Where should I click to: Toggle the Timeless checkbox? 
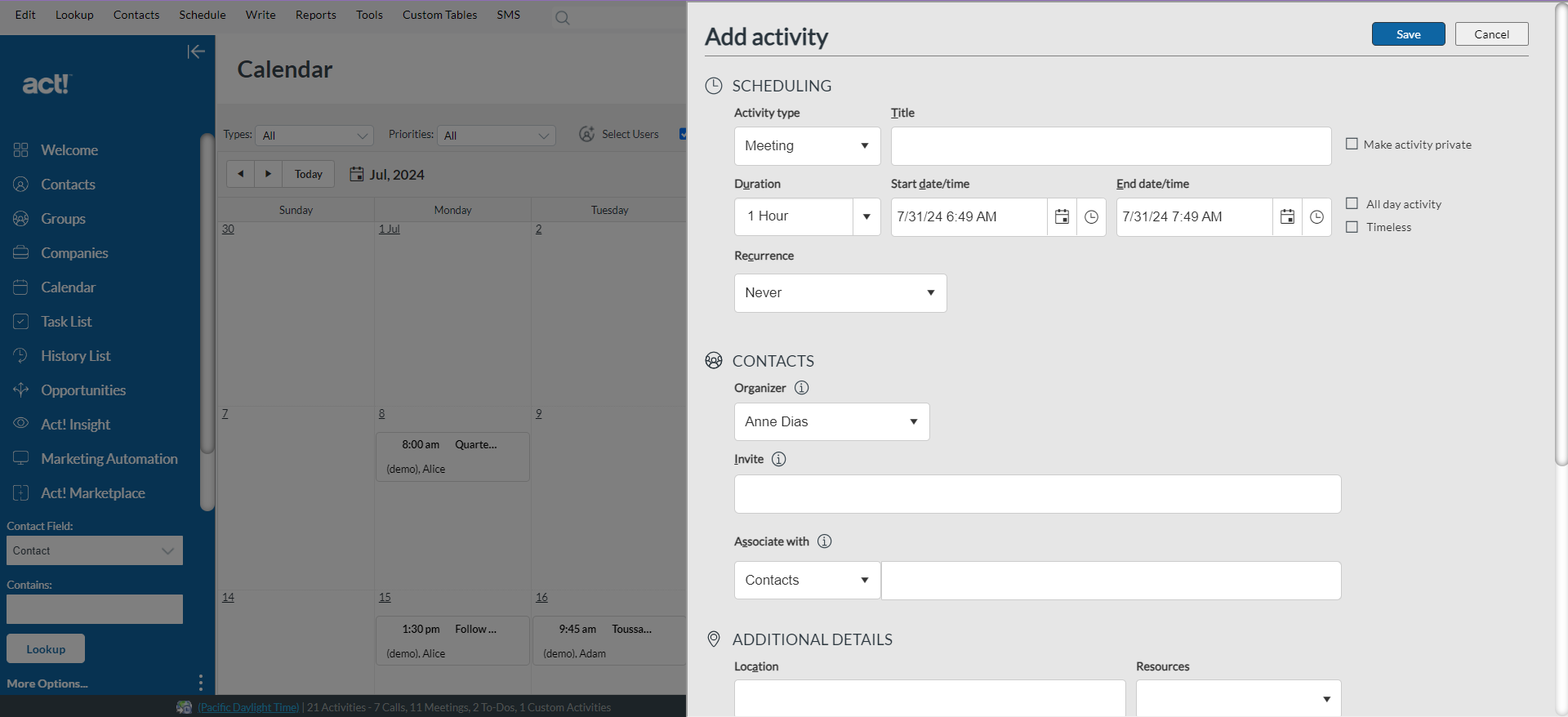[1352, 227]
